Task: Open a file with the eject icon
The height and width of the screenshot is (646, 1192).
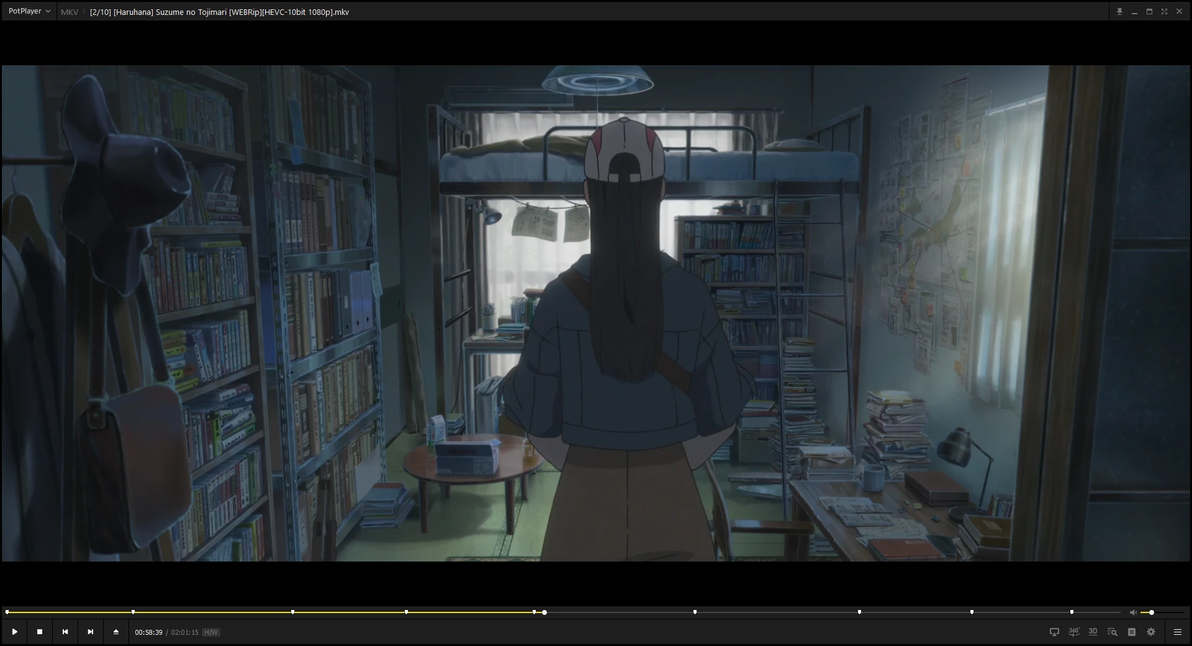Action: point(116,632)
